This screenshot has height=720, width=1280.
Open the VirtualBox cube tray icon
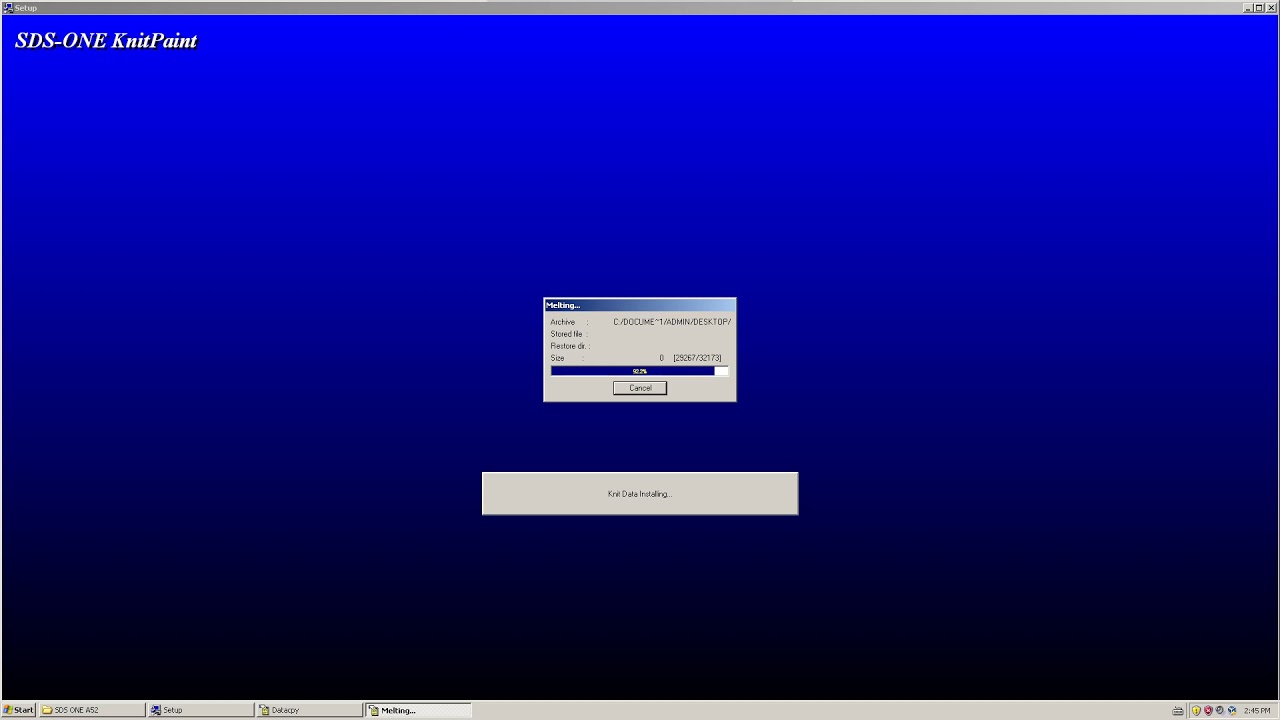tap(1232, 710)
